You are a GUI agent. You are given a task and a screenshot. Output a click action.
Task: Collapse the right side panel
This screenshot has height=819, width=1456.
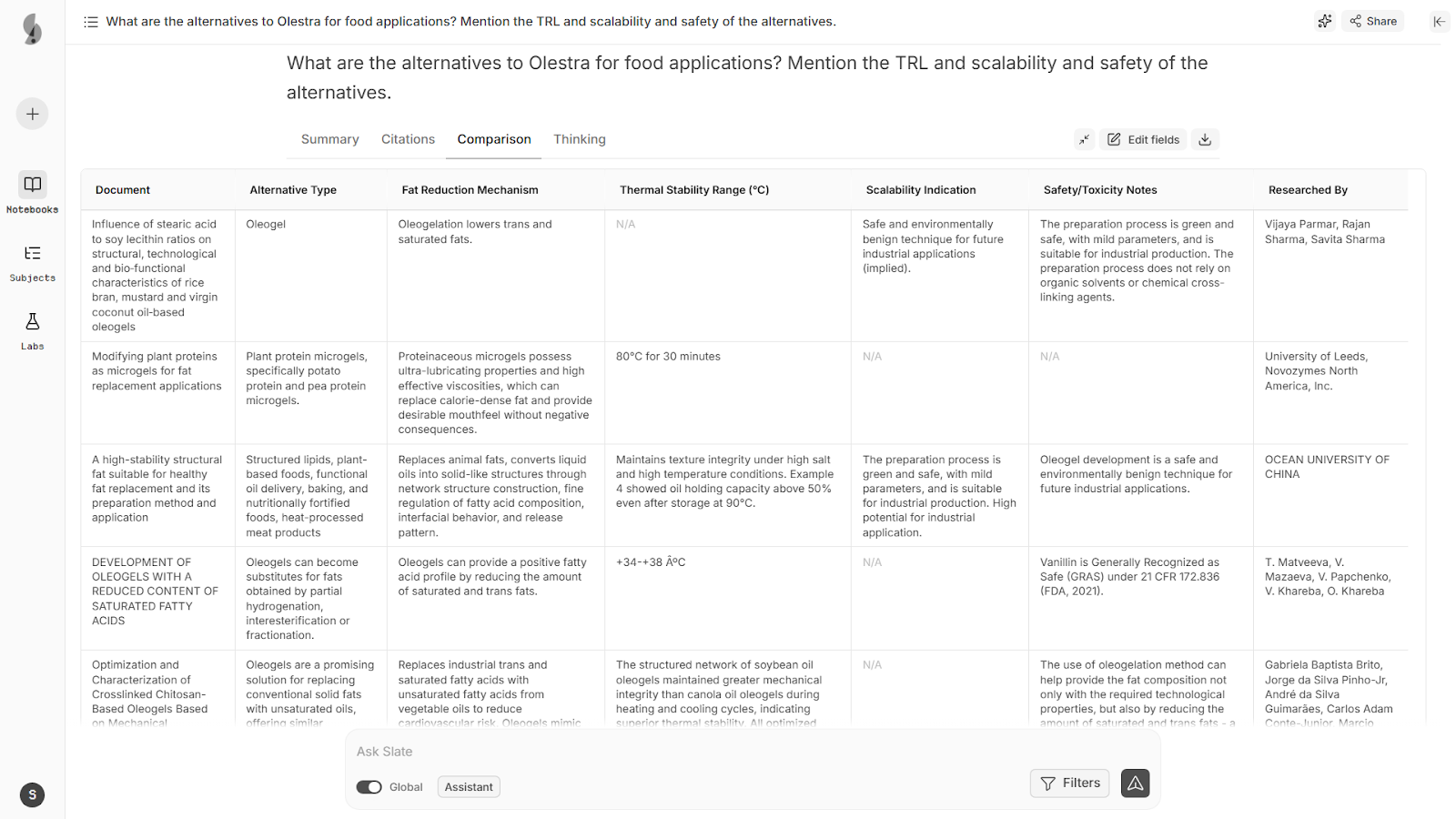point(1439,21)
